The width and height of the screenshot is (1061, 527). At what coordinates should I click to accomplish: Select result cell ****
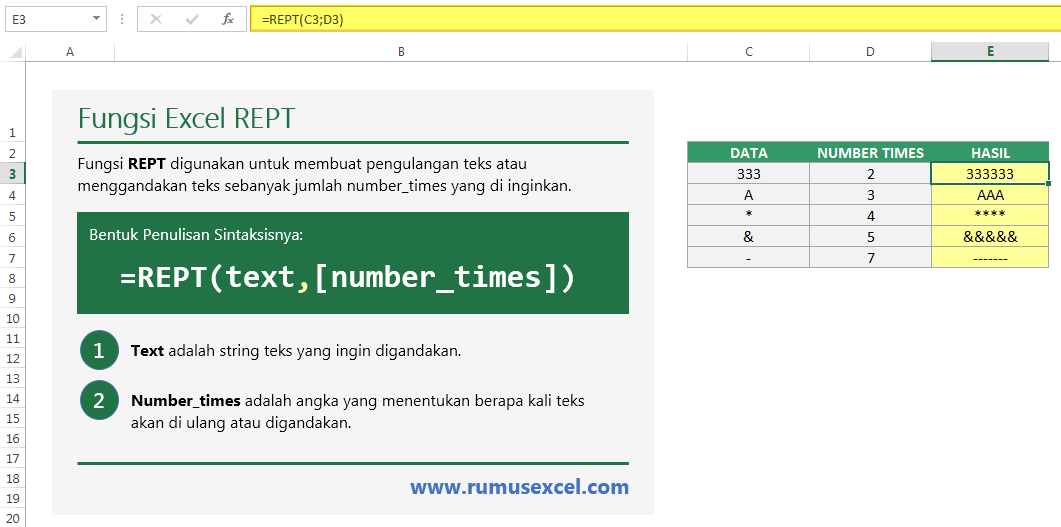pyautogui.click(x=990, y=216)
